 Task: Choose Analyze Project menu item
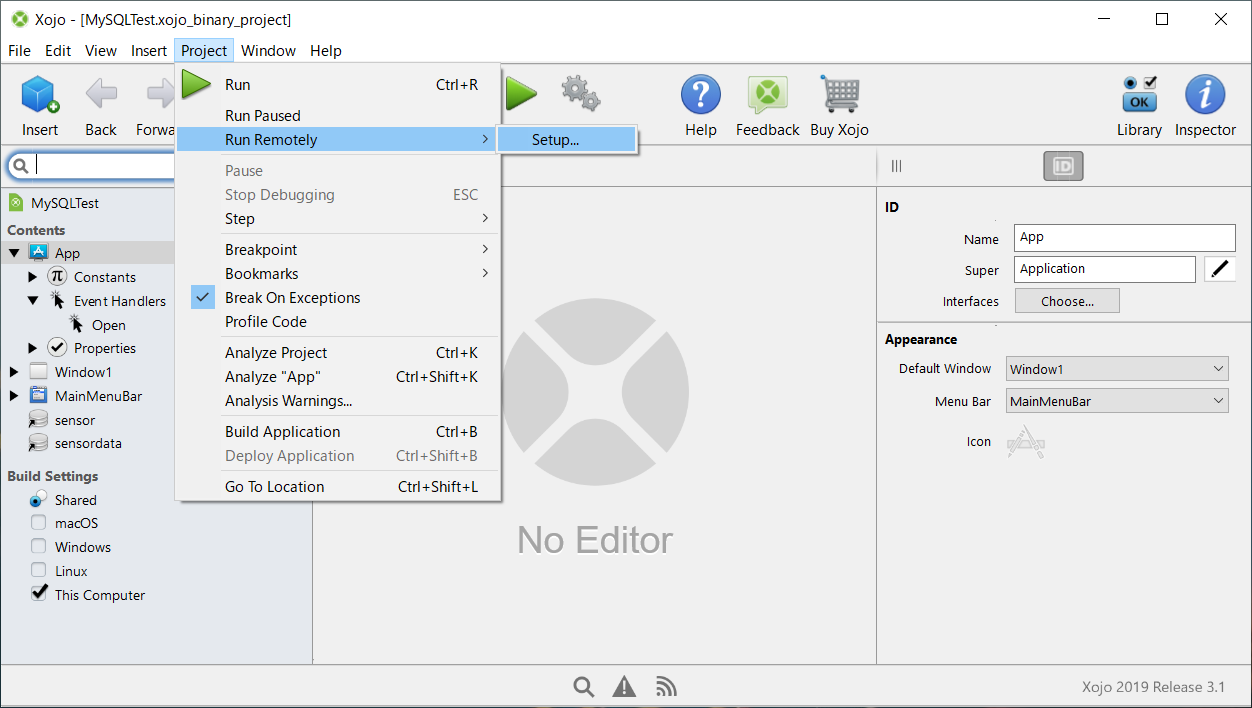(338, 353)
